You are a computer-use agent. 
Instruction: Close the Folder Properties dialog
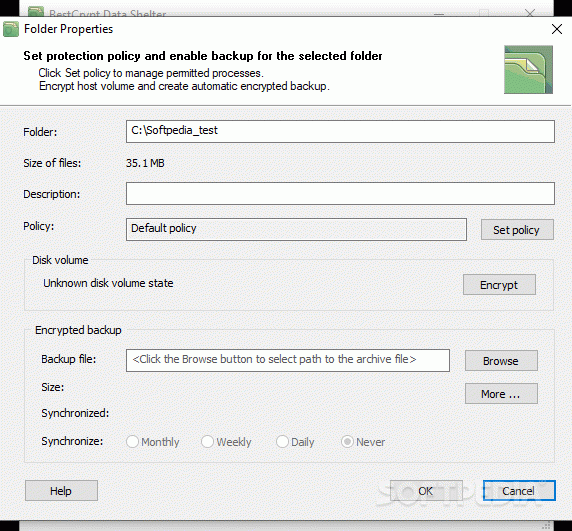click(x=557, y=29)
